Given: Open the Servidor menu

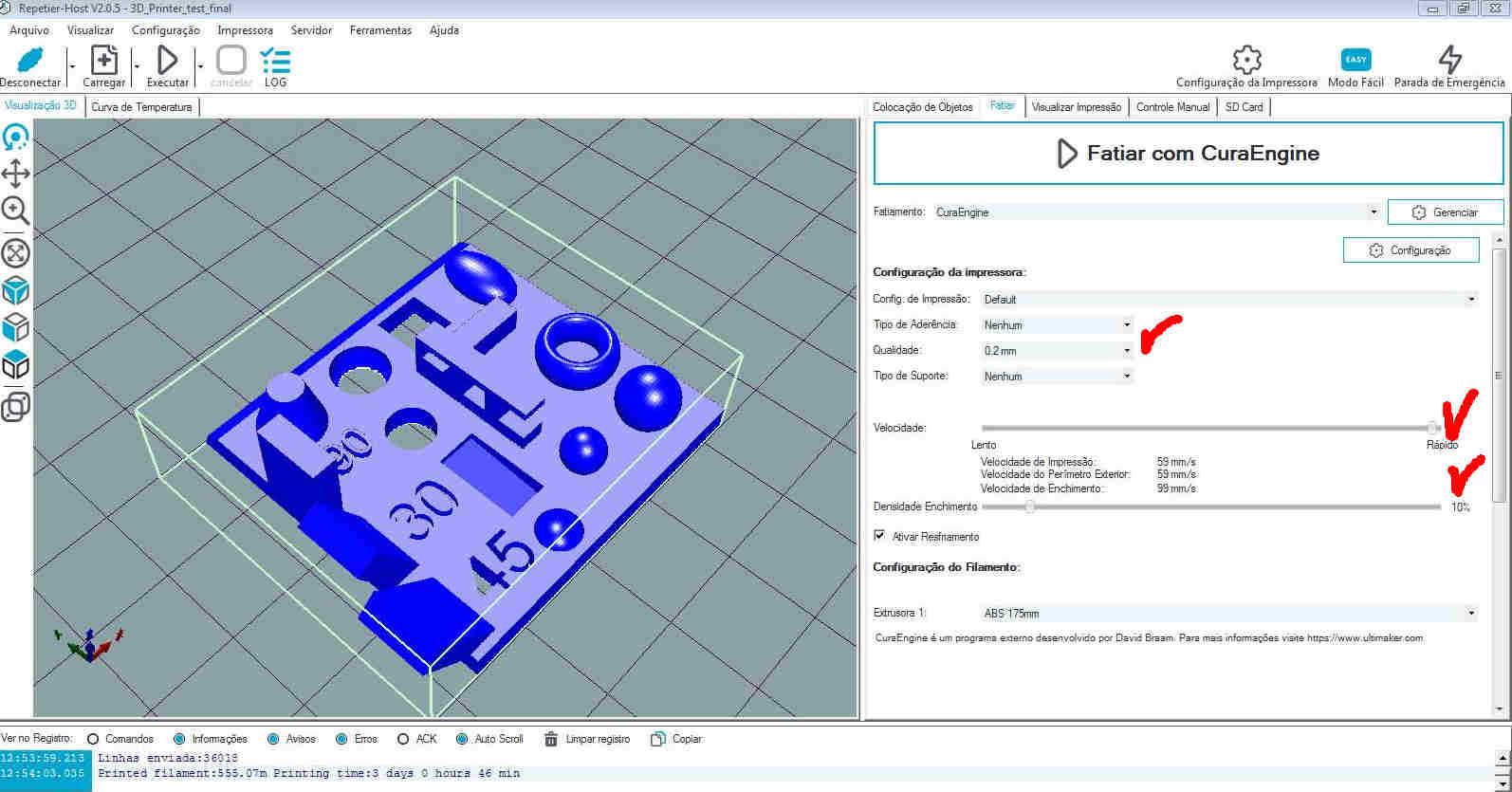Looking at the screenshot, I should pos(311,30).
